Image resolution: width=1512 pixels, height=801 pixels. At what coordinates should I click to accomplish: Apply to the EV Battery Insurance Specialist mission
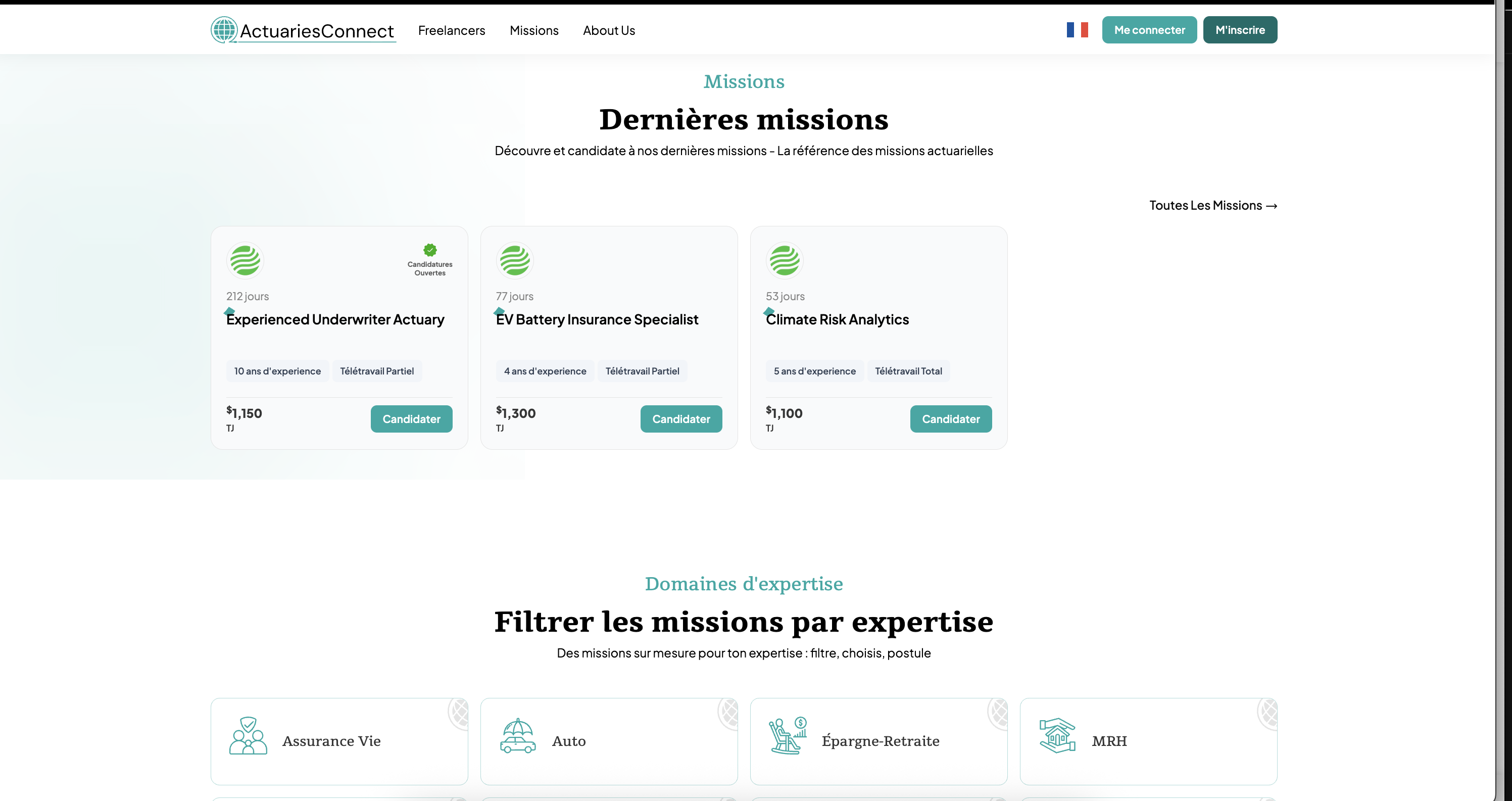point(681,419)
